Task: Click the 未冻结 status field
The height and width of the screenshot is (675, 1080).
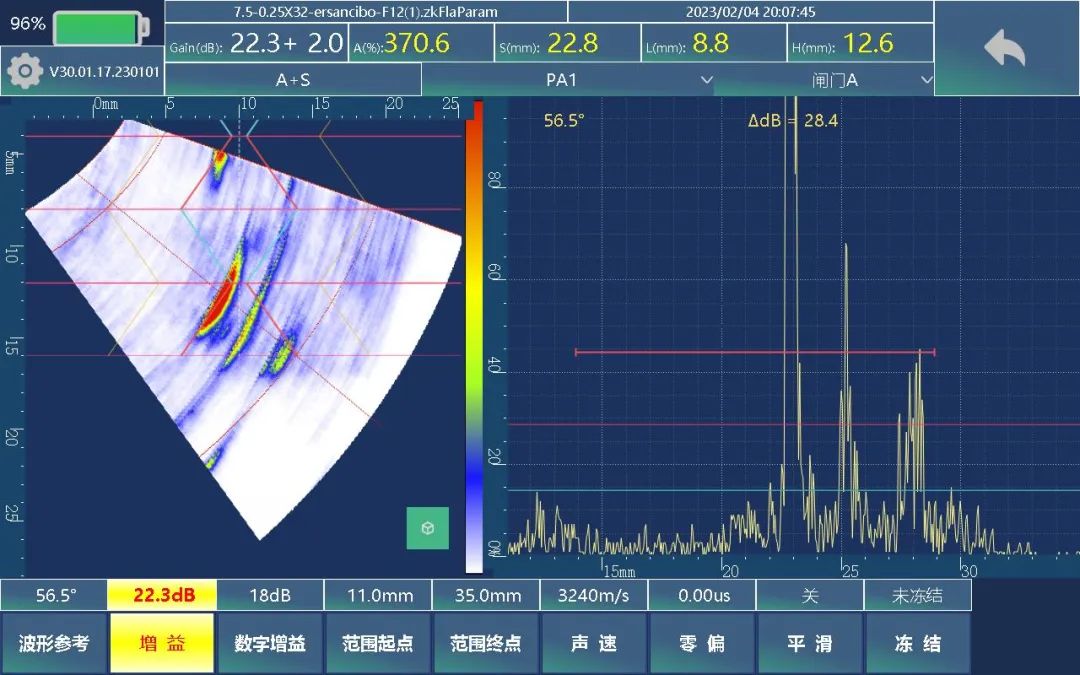Action: coord(917,595)
